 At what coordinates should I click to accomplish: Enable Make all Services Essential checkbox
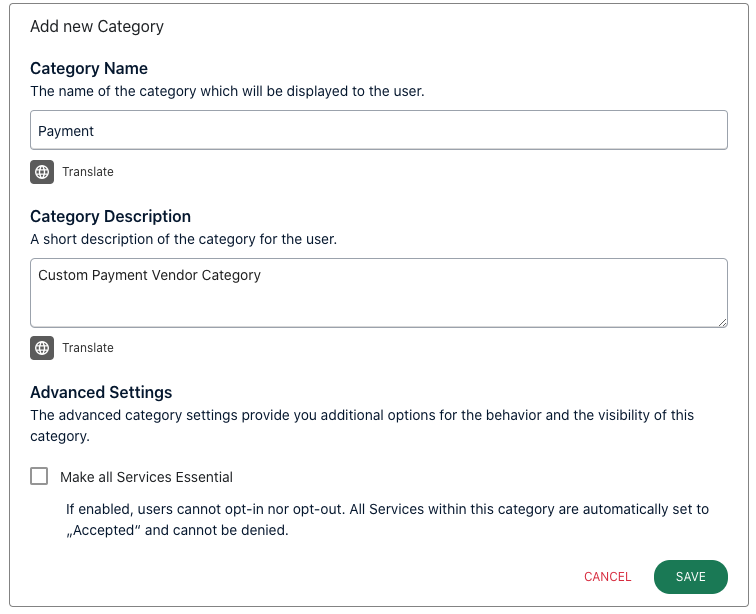(39, 476)
